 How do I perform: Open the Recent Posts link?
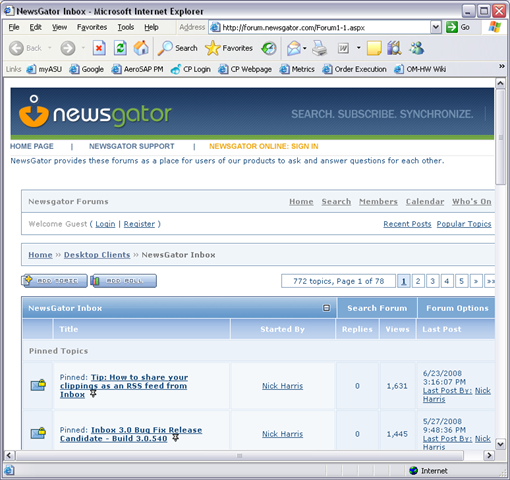click(407, 224)
